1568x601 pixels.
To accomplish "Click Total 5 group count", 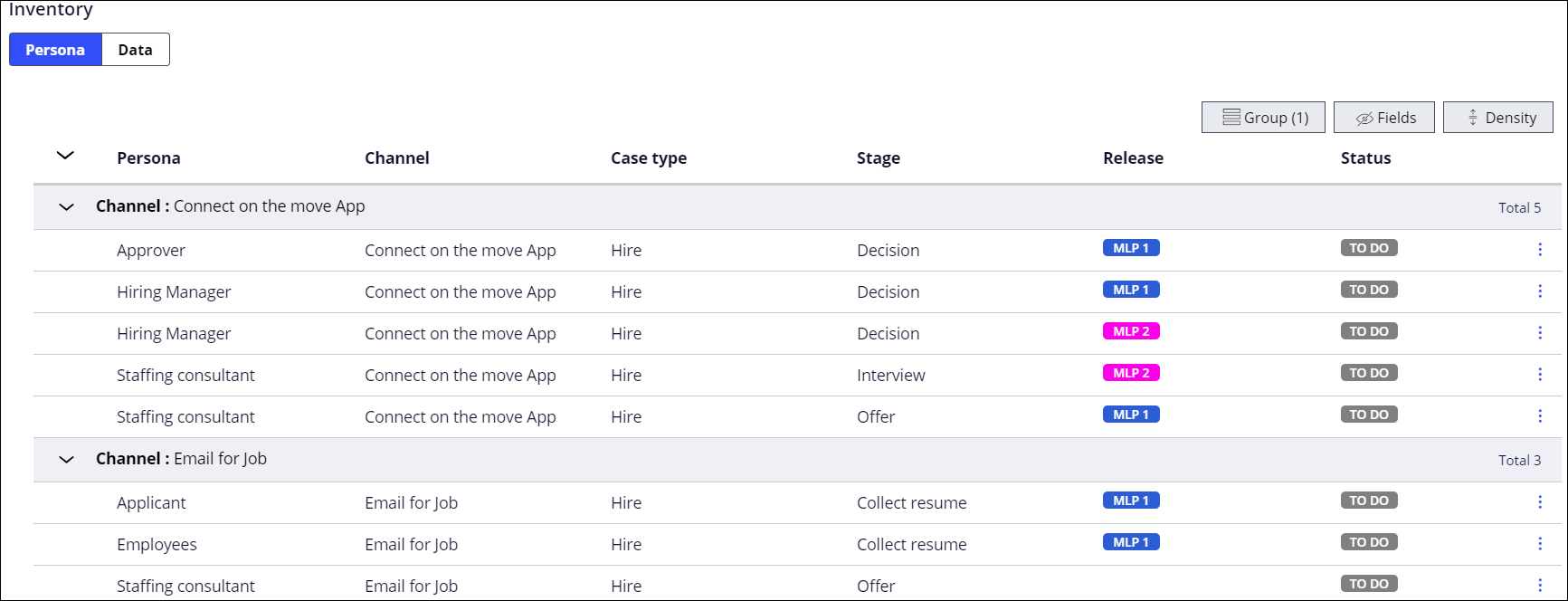I will [1519, 208].
